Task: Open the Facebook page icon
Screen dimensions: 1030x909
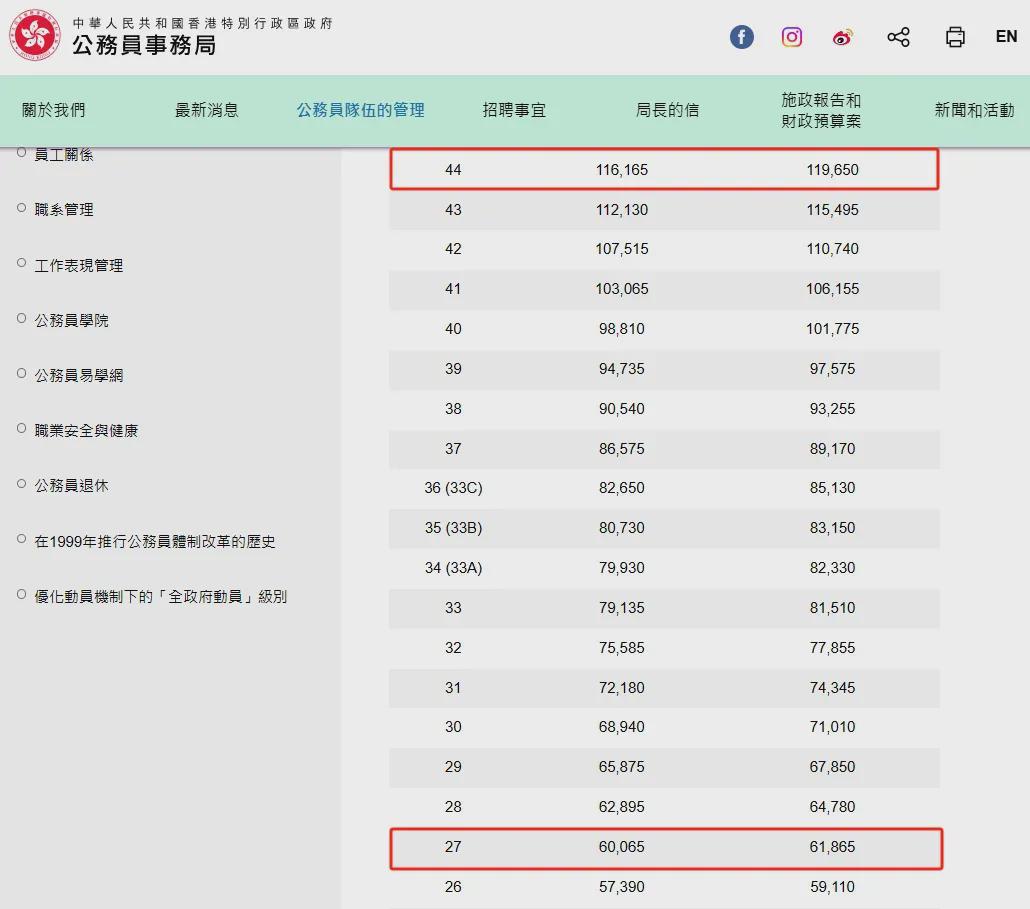Action: 741,37
